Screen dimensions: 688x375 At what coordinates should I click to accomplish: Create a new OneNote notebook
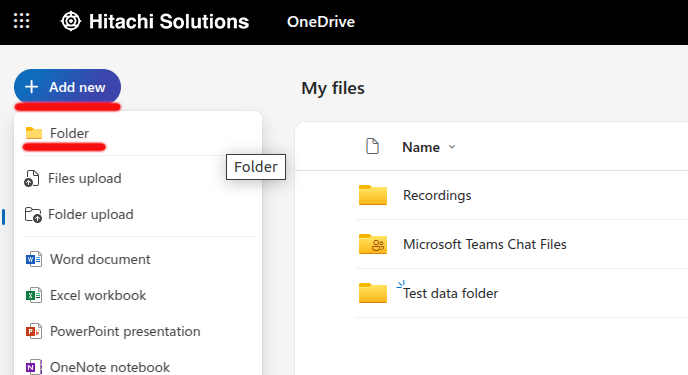pos(138,367)
